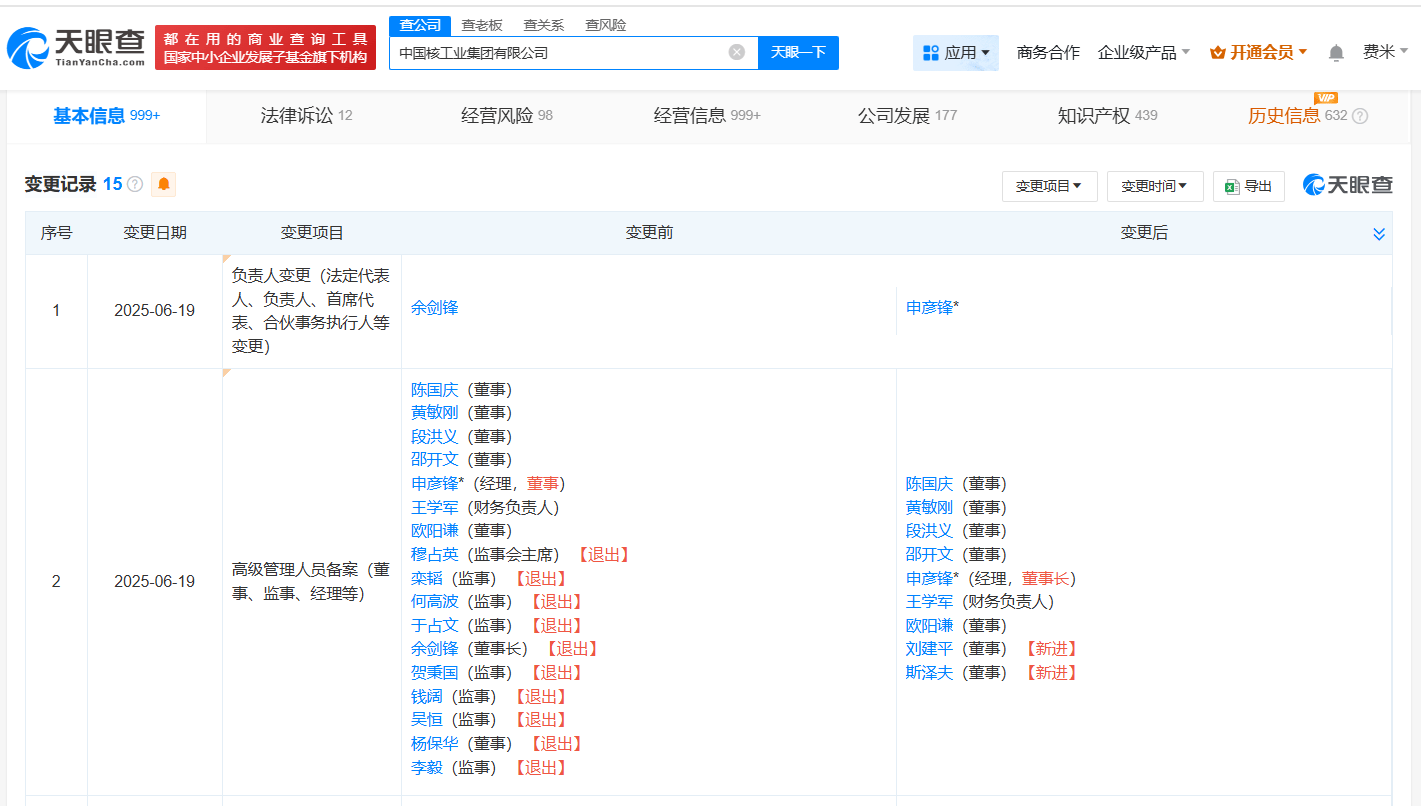Switch to the 查老板 search tab
1421x806 pixels.
coord(482,25)
